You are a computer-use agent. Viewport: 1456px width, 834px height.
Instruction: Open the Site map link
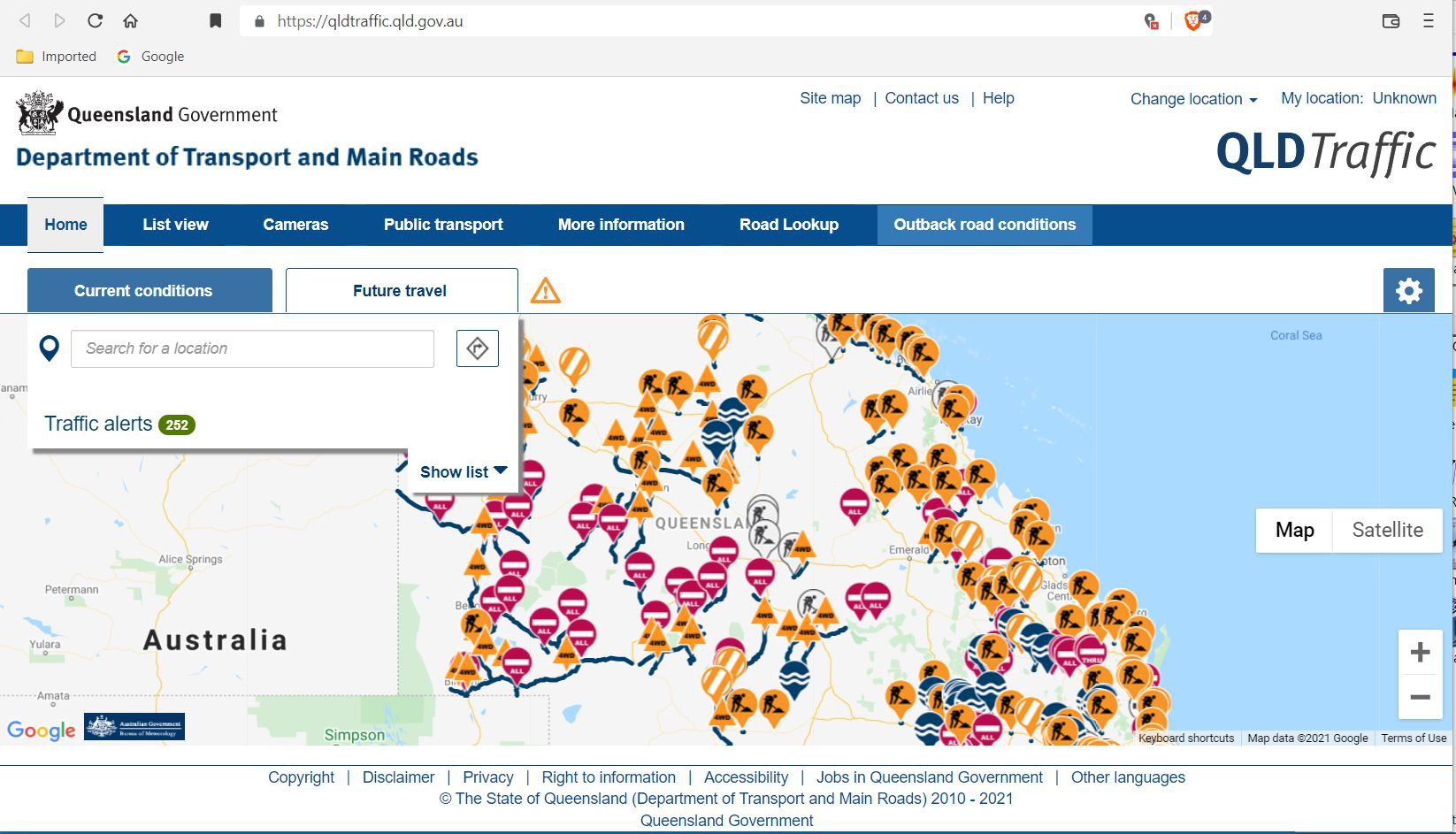pyautogui.click(x=830, y=98)
